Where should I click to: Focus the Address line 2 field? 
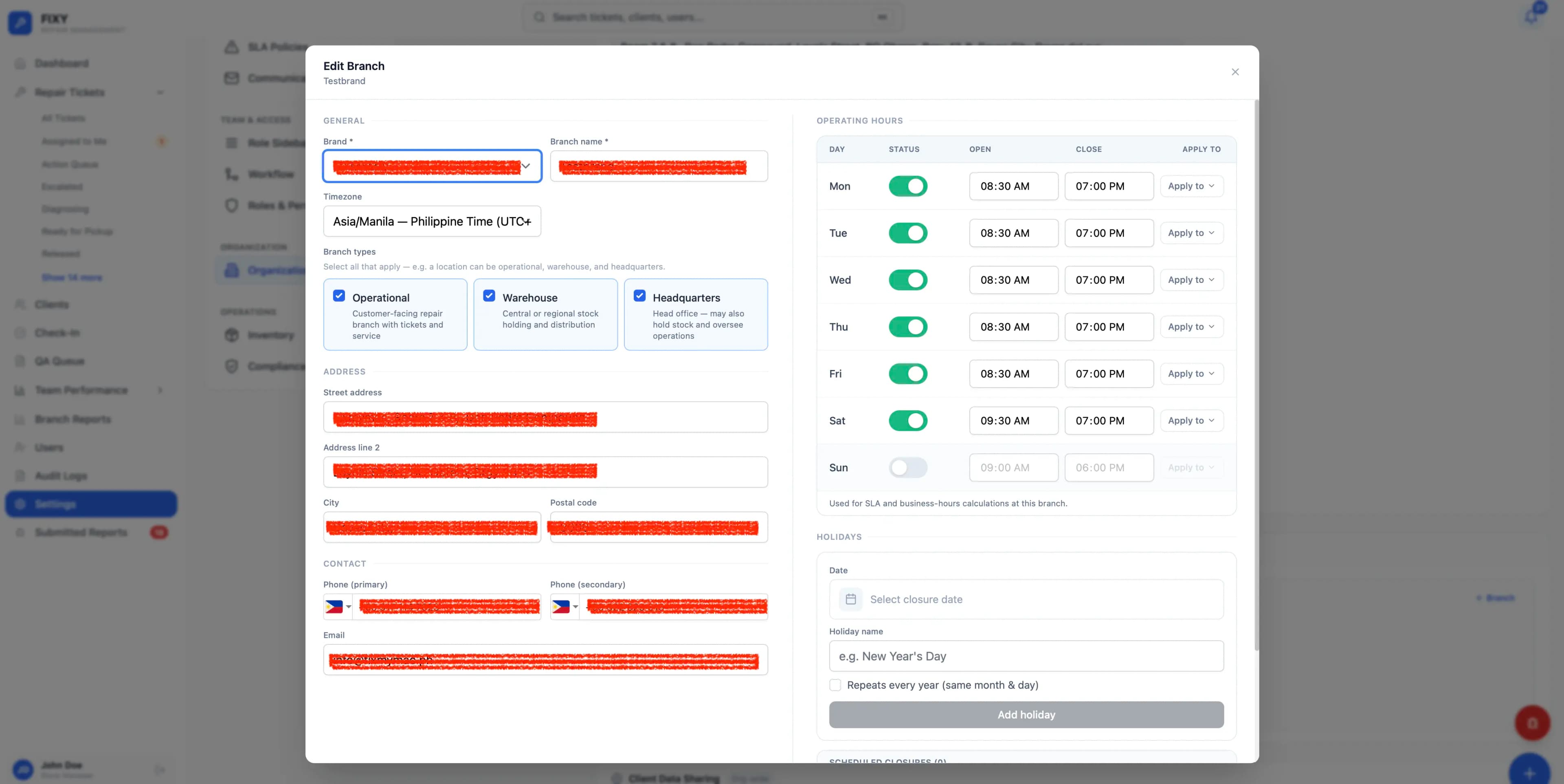coord(545,472)
